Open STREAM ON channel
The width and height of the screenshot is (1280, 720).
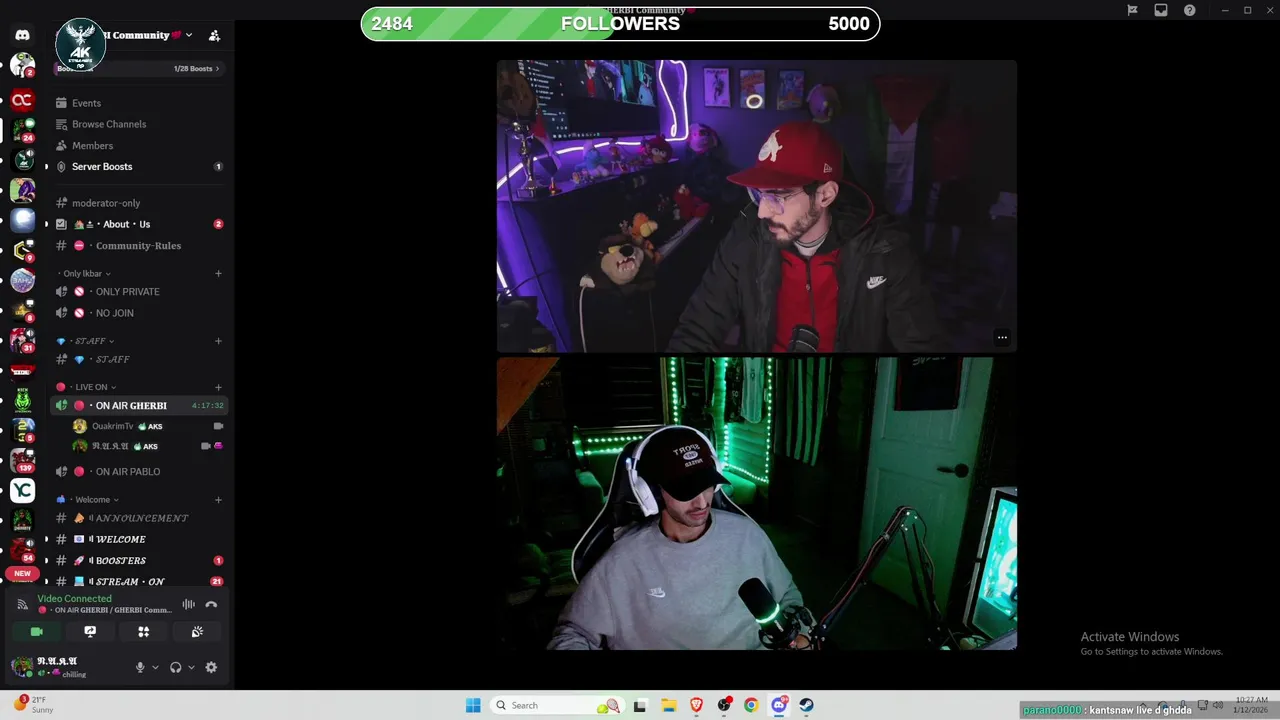point(139,582)
